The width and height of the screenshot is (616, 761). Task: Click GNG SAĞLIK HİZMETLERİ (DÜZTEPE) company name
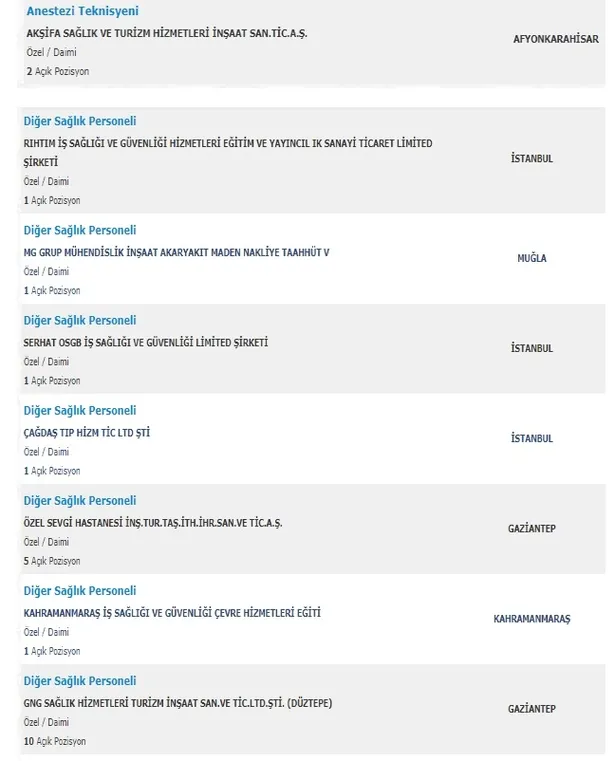pos(178,702)
